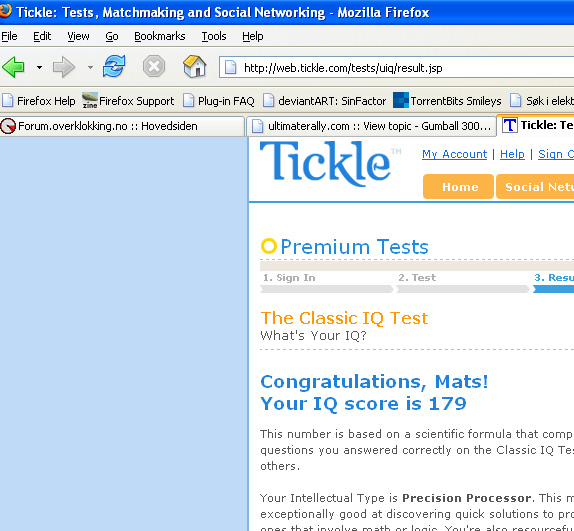Click the '1. Sign In' step

[289, 278]
